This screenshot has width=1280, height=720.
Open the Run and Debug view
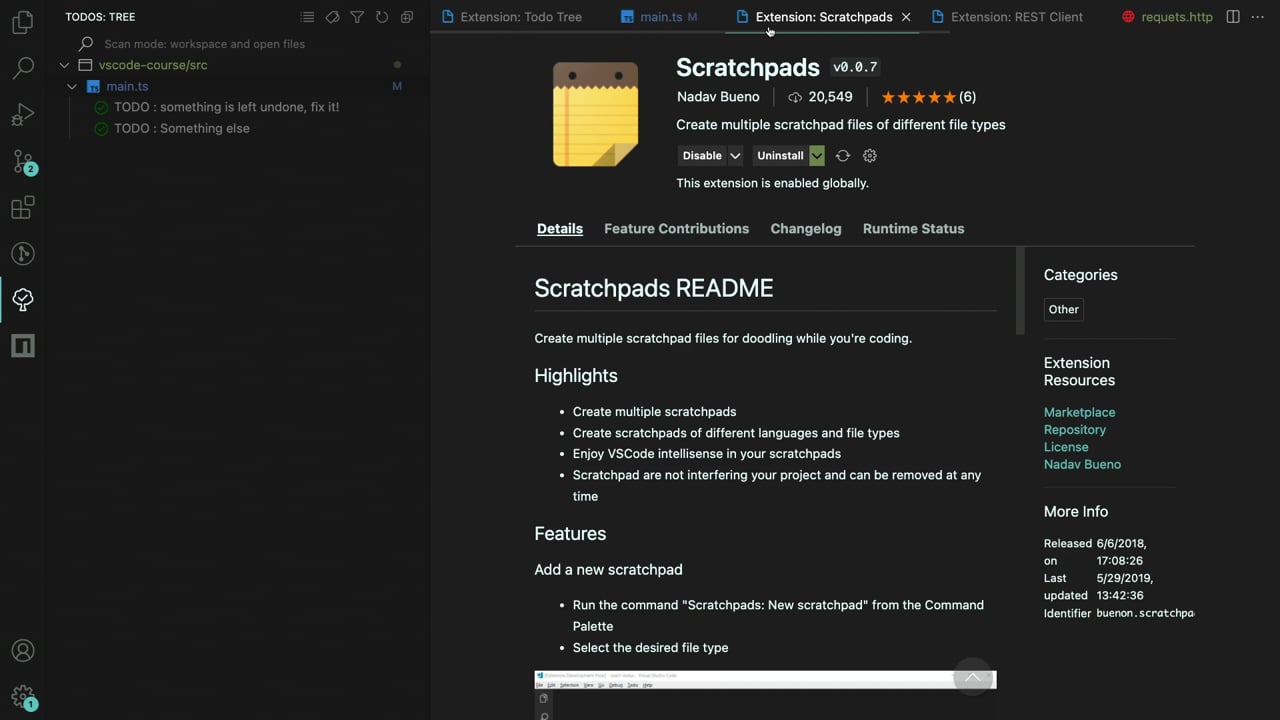click(22, 114)
